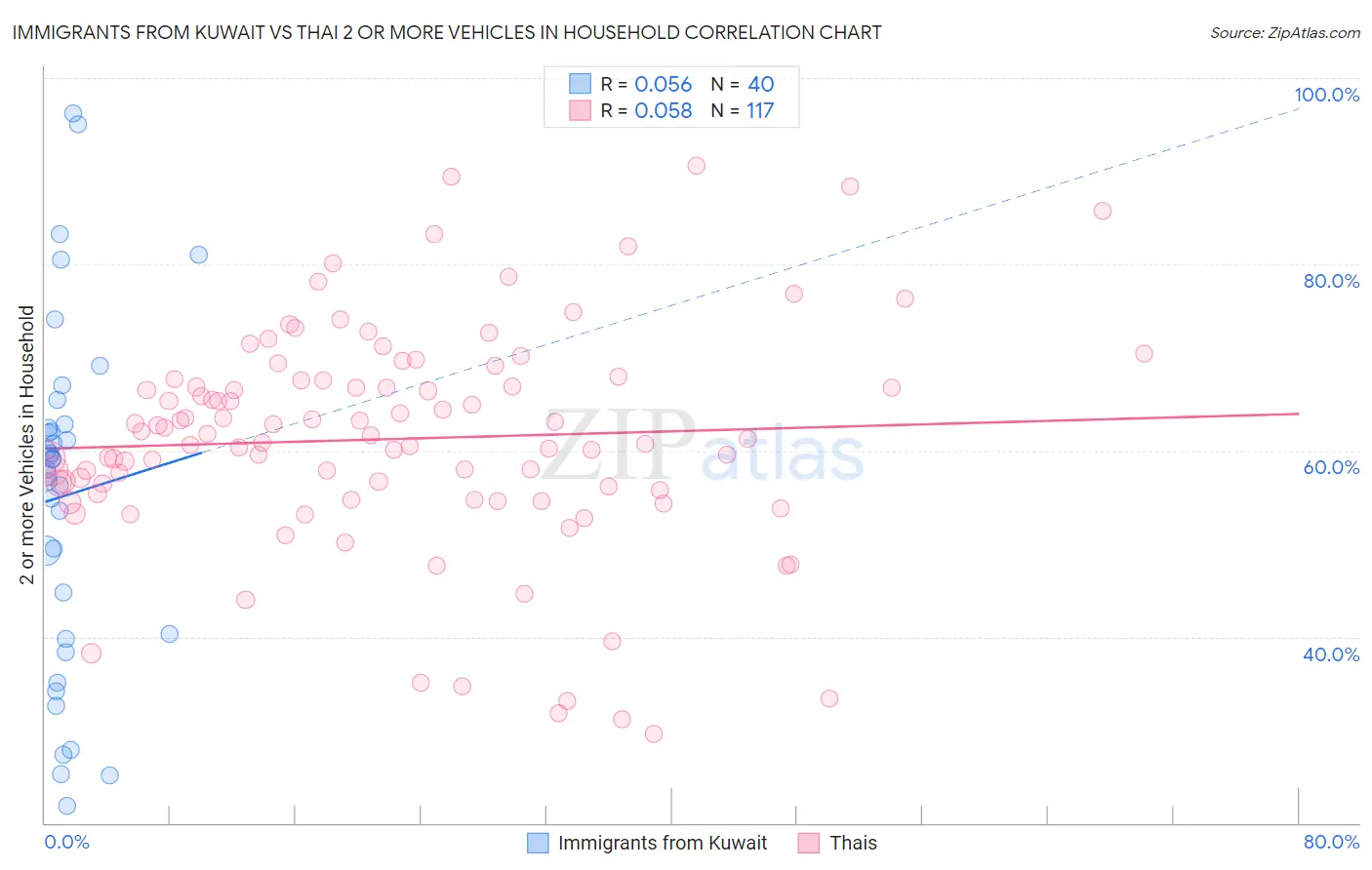Viewport: 1372px width, 870px height.
Task: Click the 80.0% x-axis label
Action: [x=1331, y=842]
